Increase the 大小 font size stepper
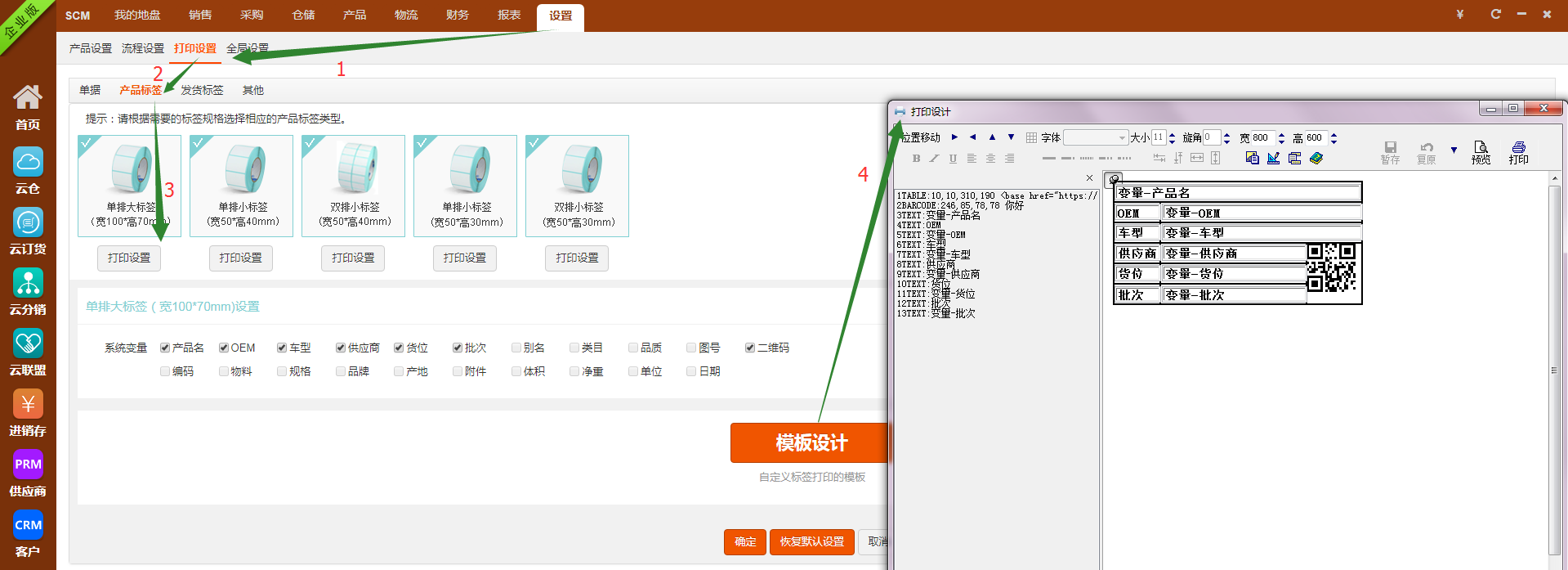 1173,134
